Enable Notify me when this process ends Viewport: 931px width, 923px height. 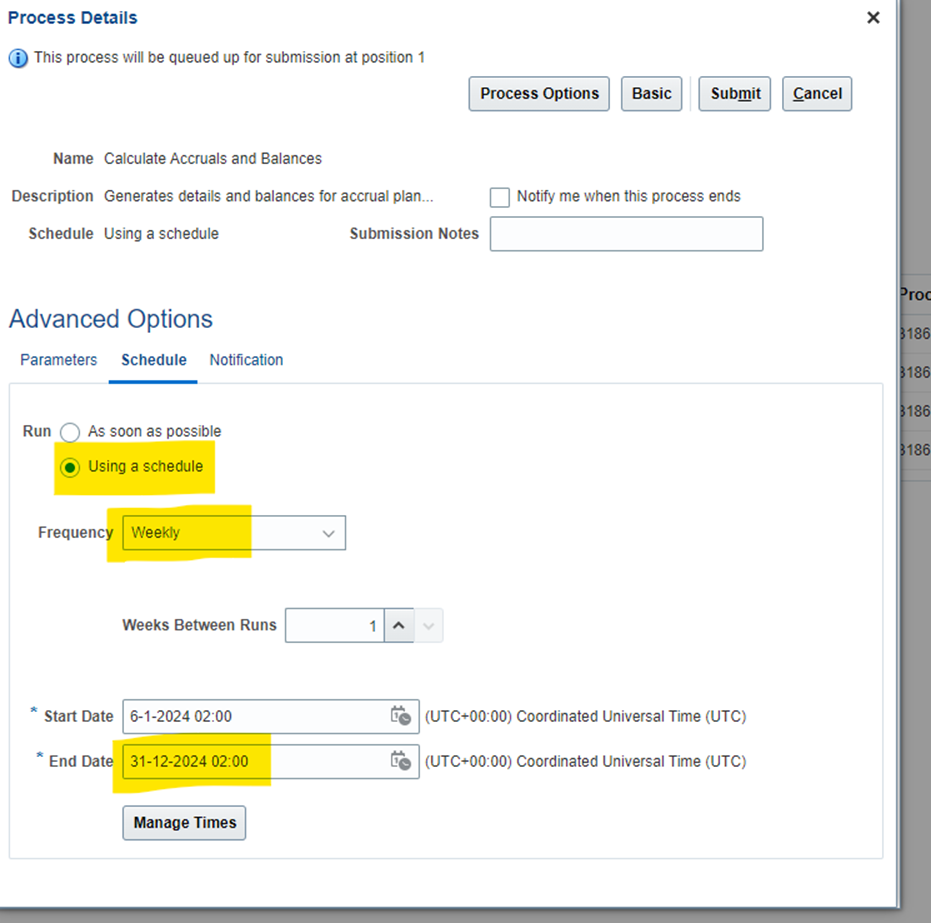coord(500,197)
